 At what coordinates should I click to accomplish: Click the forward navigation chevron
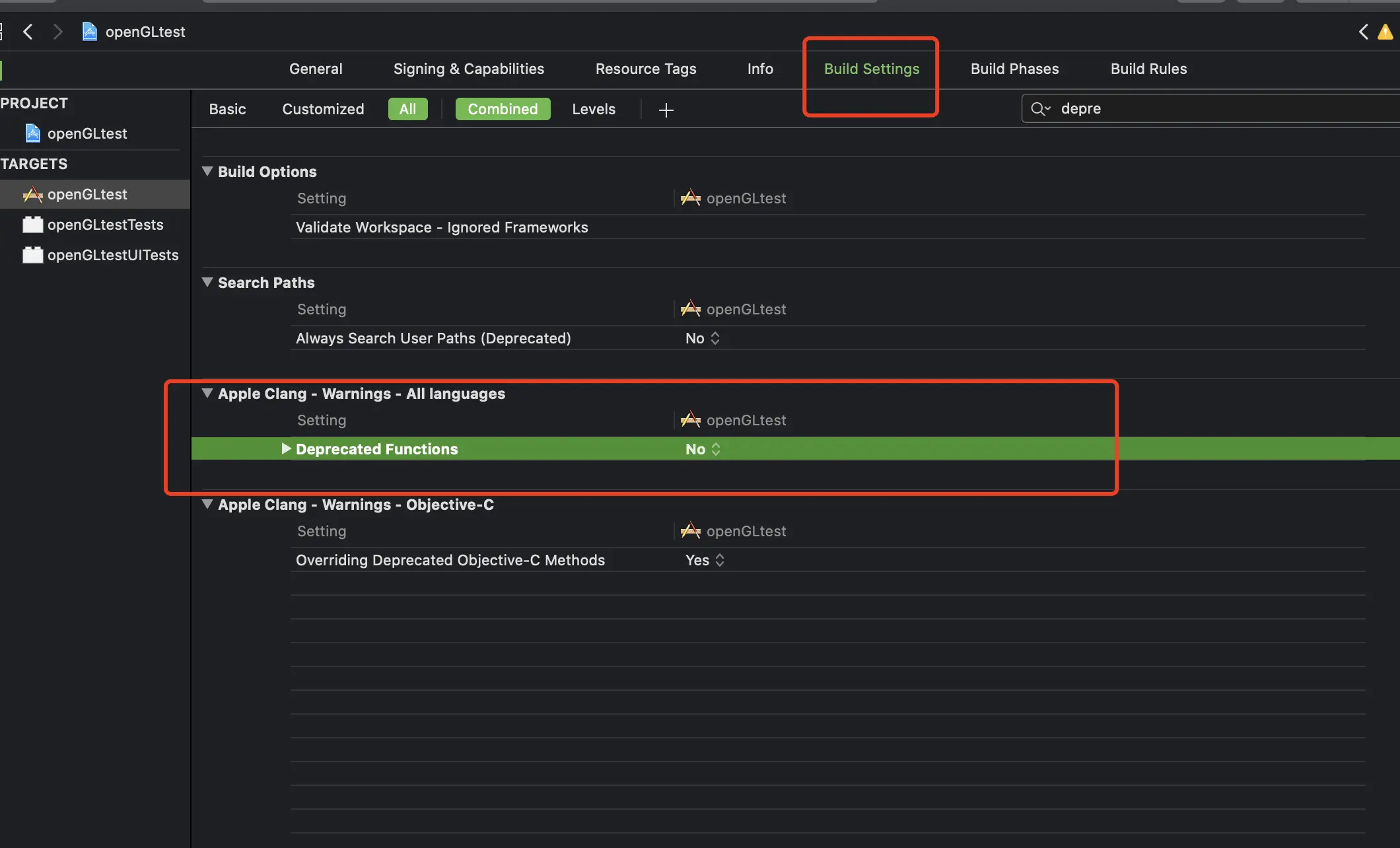tap(57, 32)
